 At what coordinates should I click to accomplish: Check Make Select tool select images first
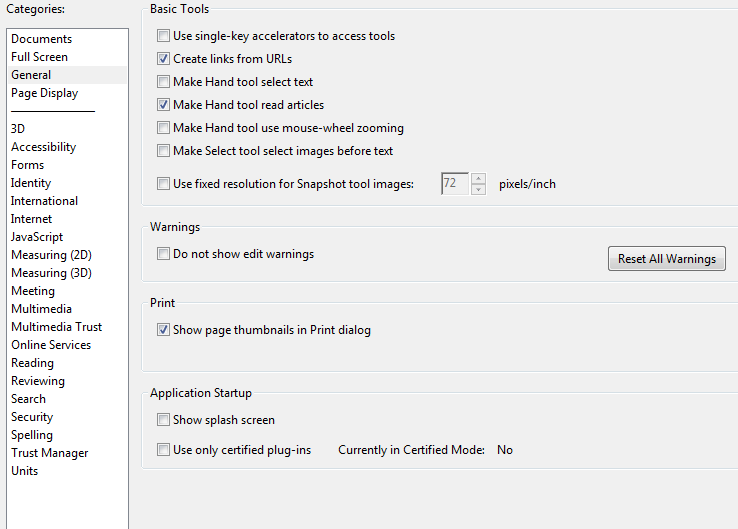click(164, 151)
